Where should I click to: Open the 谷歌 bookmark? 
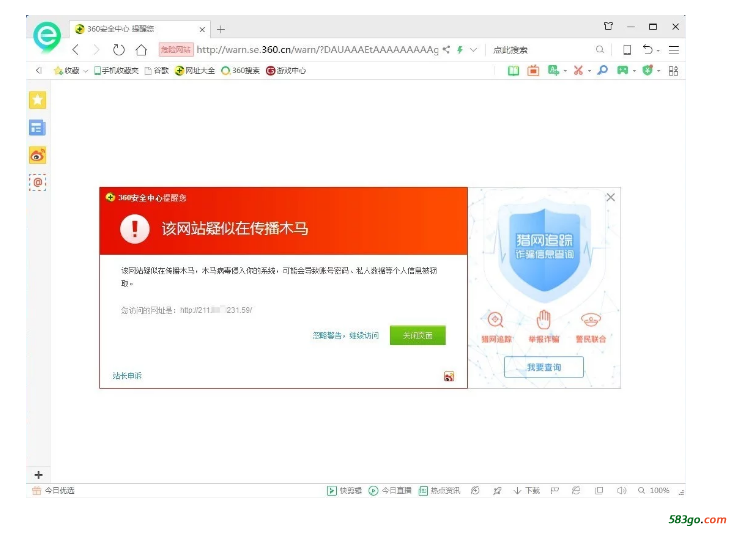(x=156, y=70)
